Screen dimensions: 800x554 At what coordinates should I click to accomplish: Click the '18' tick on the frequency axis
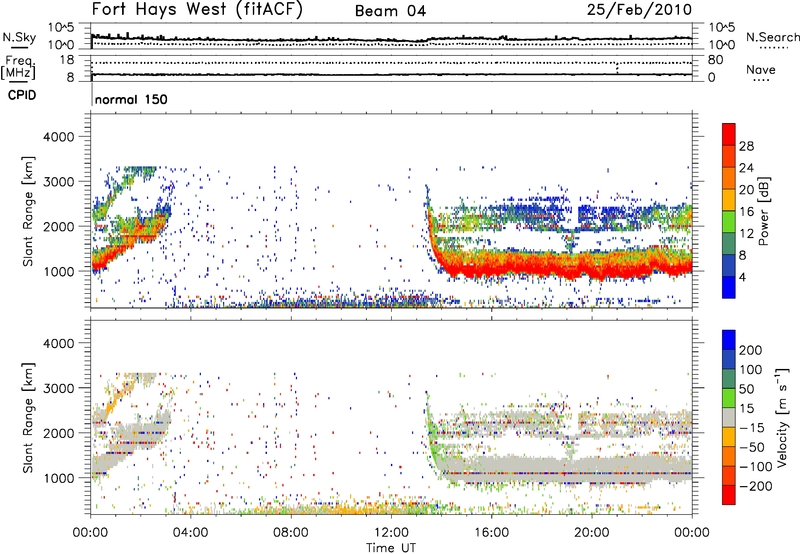click(x=67, y=60)
